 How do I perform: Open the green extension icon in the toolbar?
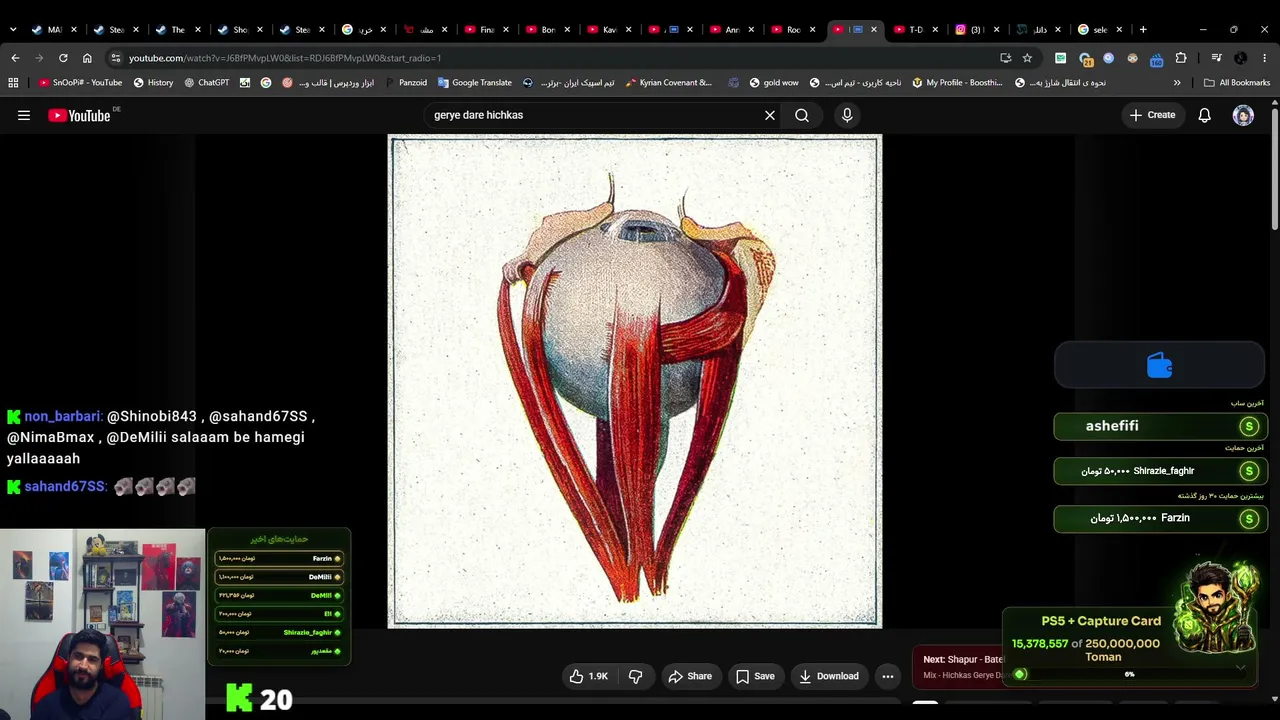point(1060,58)
